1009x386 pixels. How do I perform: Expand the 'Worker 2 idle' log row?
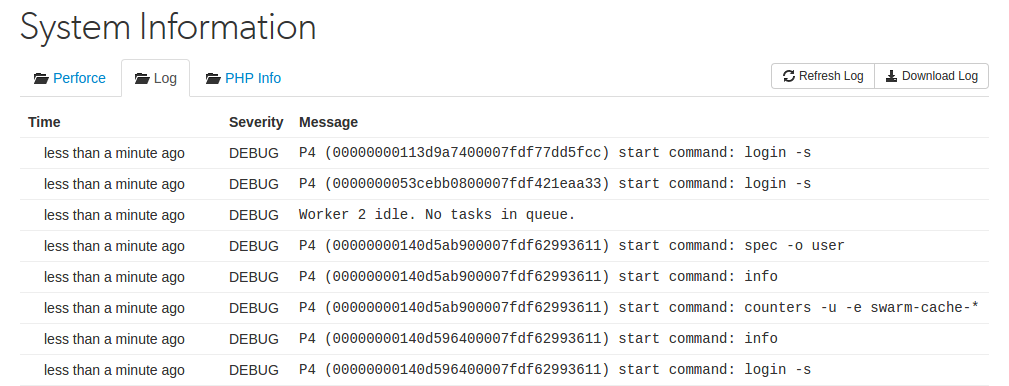(504, 215)
